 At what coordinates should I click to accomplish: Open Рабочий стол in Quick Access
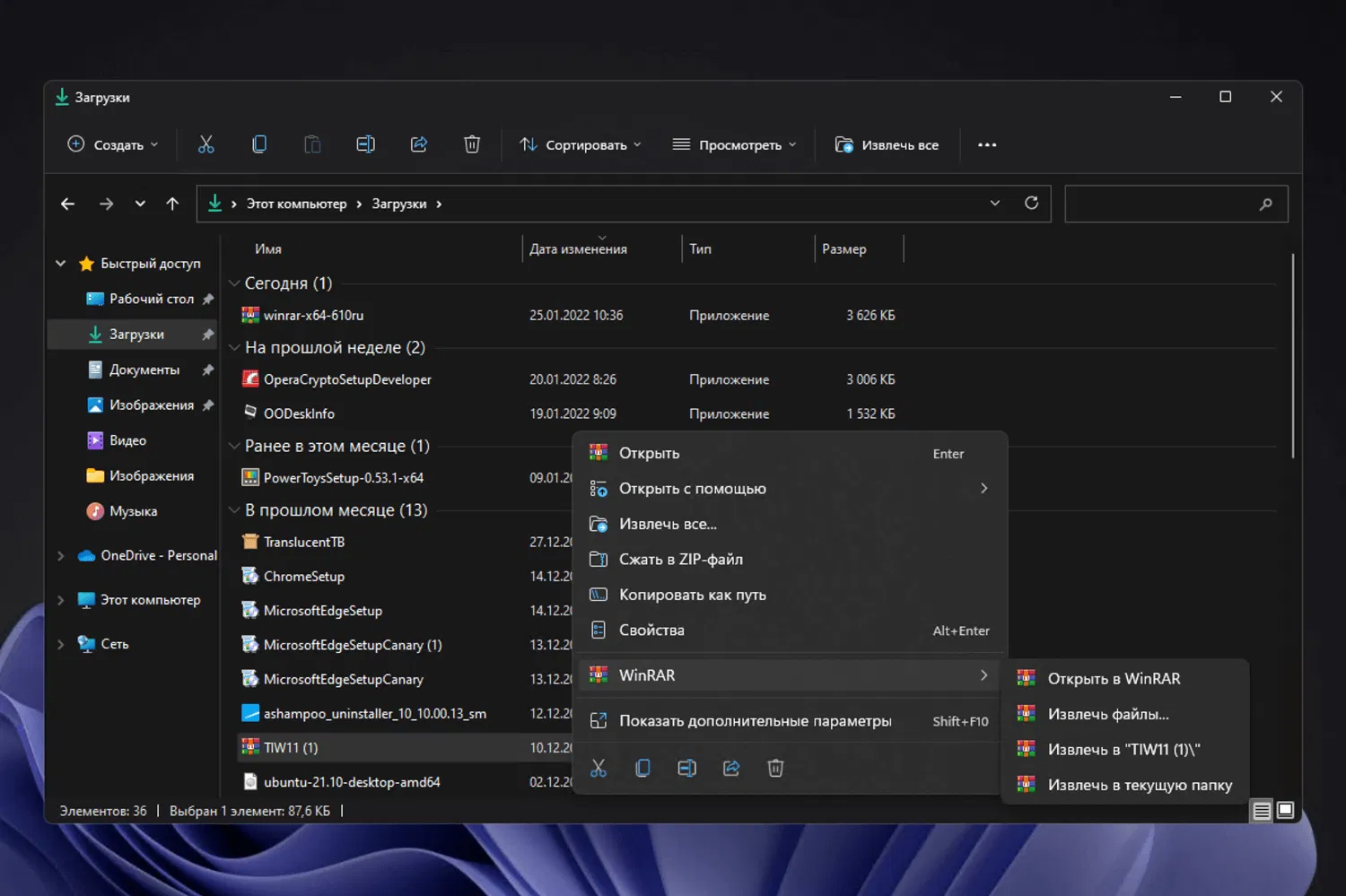pyautogui.click(x=151, y=299)
